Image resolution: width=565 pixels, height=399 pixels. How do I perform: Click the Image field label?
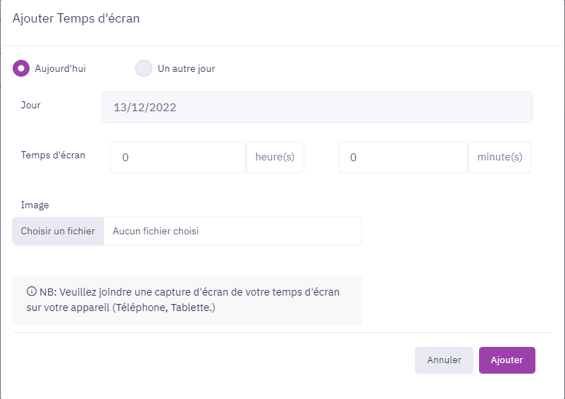tap(35, 205)
